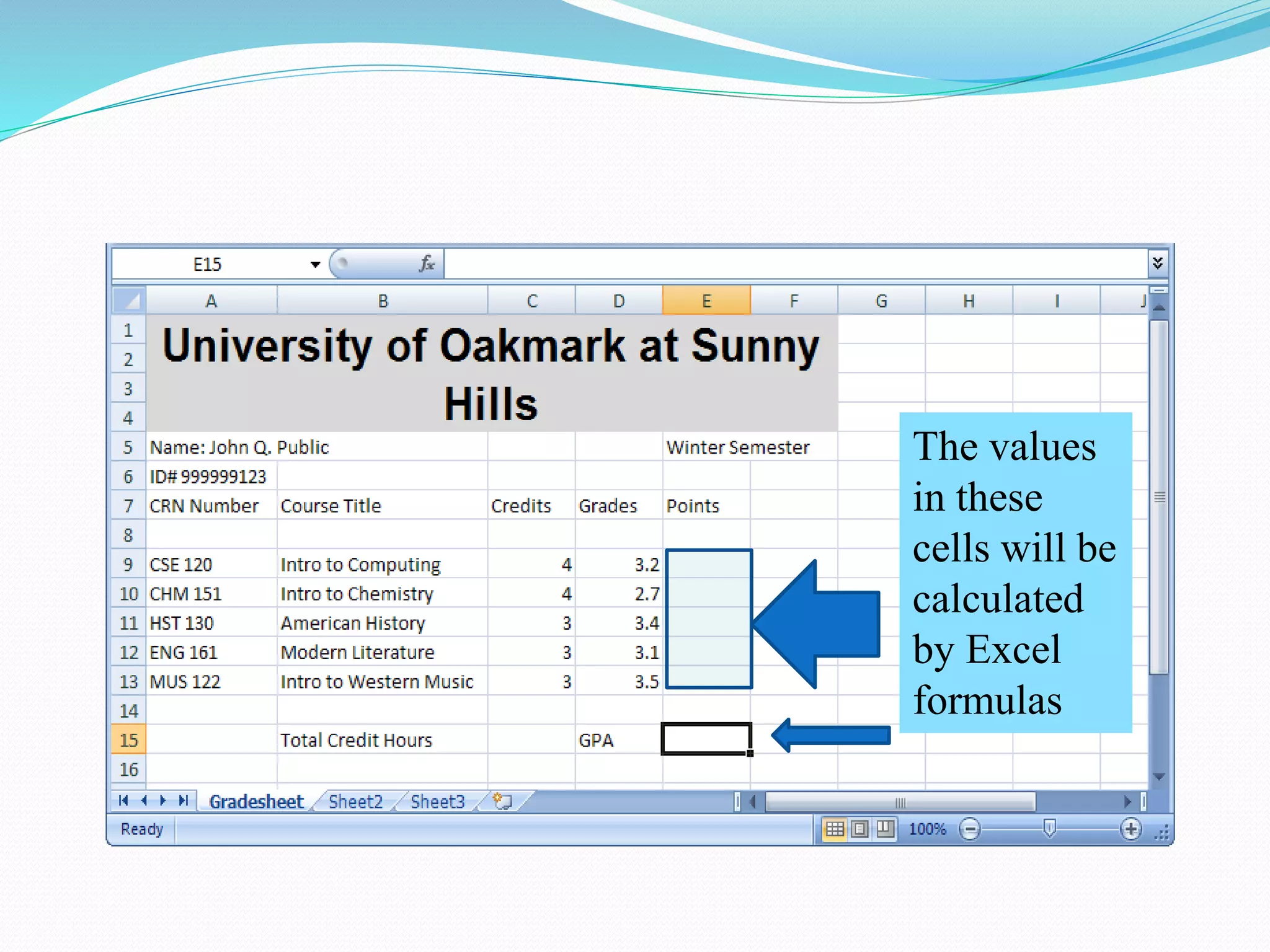1270x952 pixels.
Task: Go to last sheet navigation arrow
Action: point(184,801)
